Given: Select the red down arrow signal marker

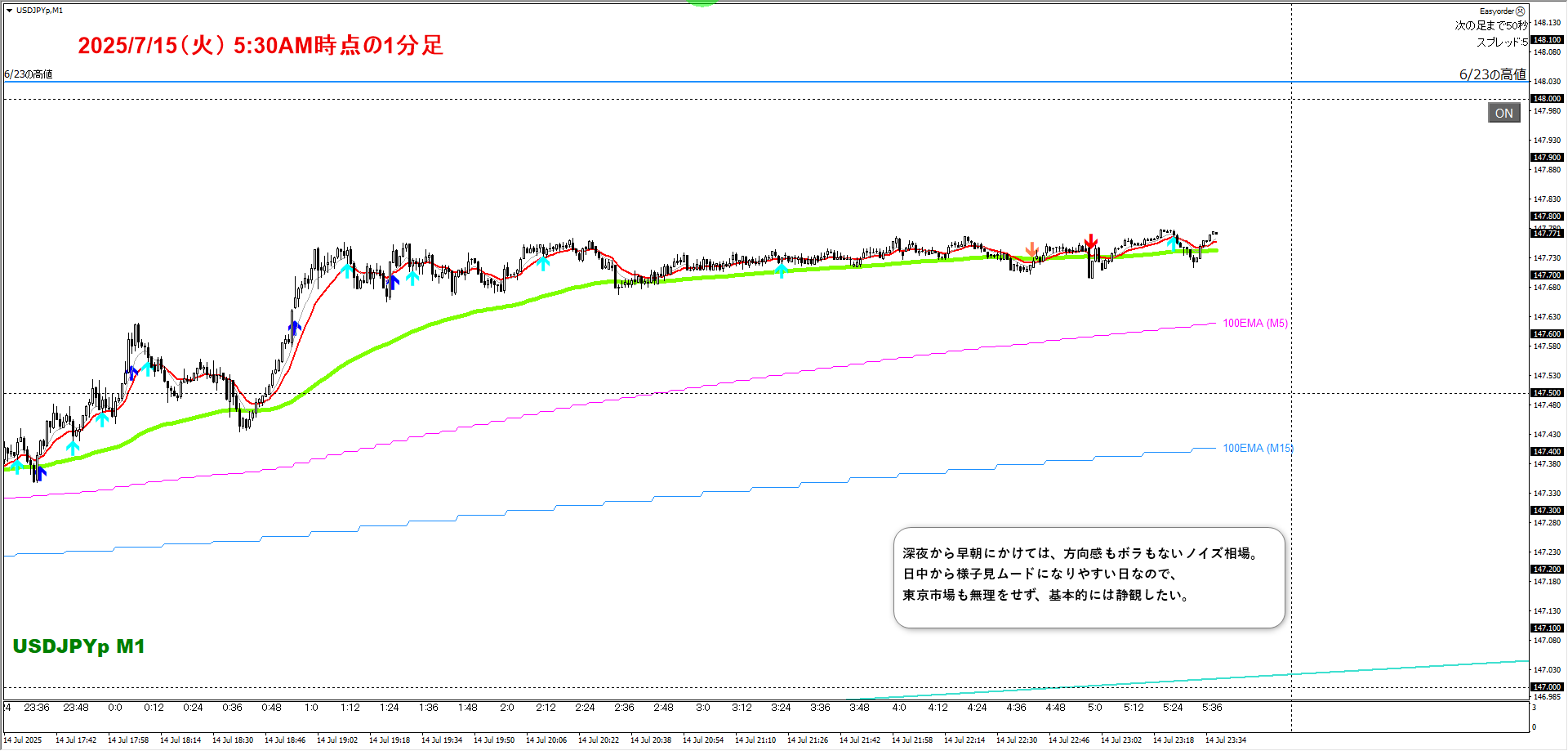Looking at the screenshot, I should [x=1091, y=241].
